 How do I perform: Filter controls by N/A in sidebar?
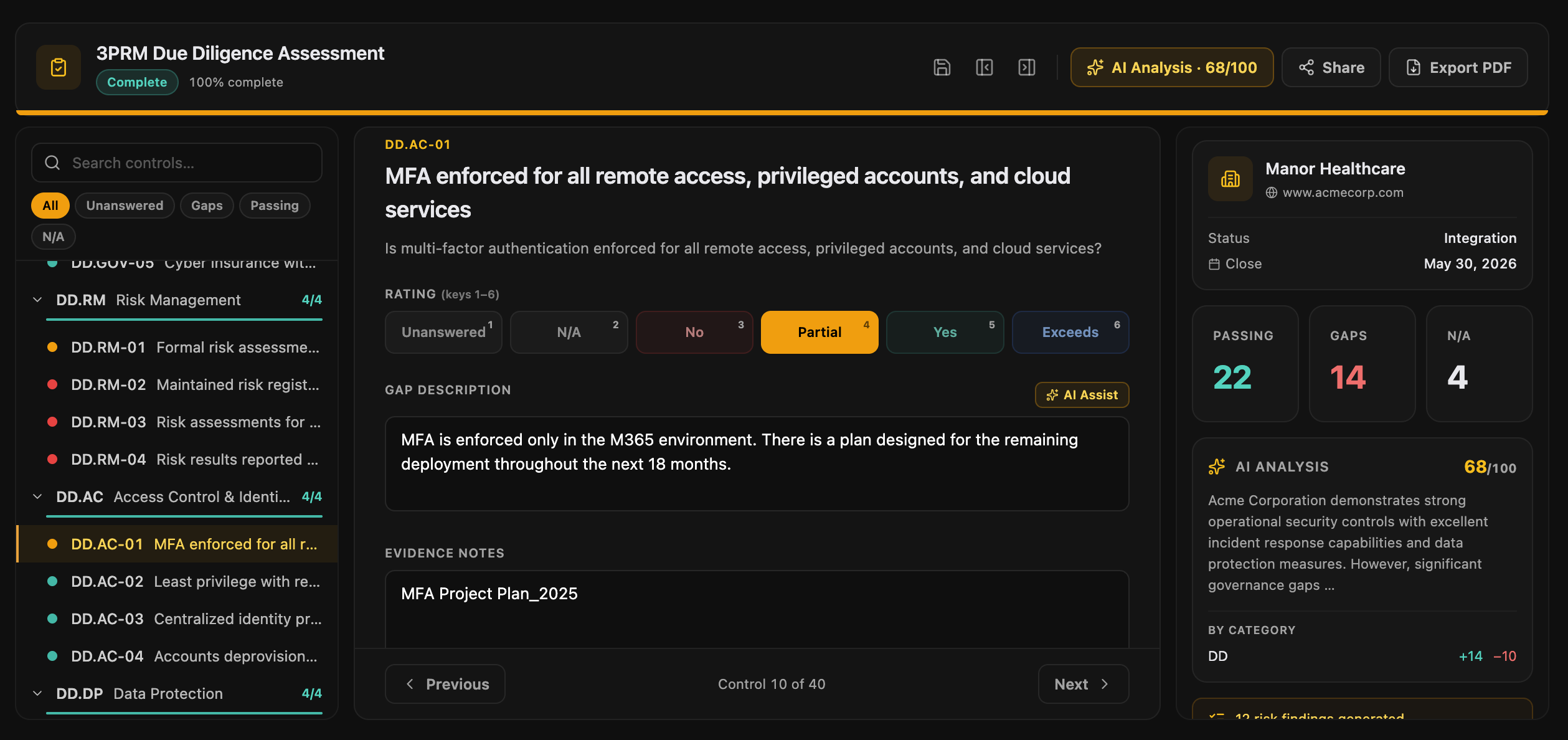tap(53, 237)
